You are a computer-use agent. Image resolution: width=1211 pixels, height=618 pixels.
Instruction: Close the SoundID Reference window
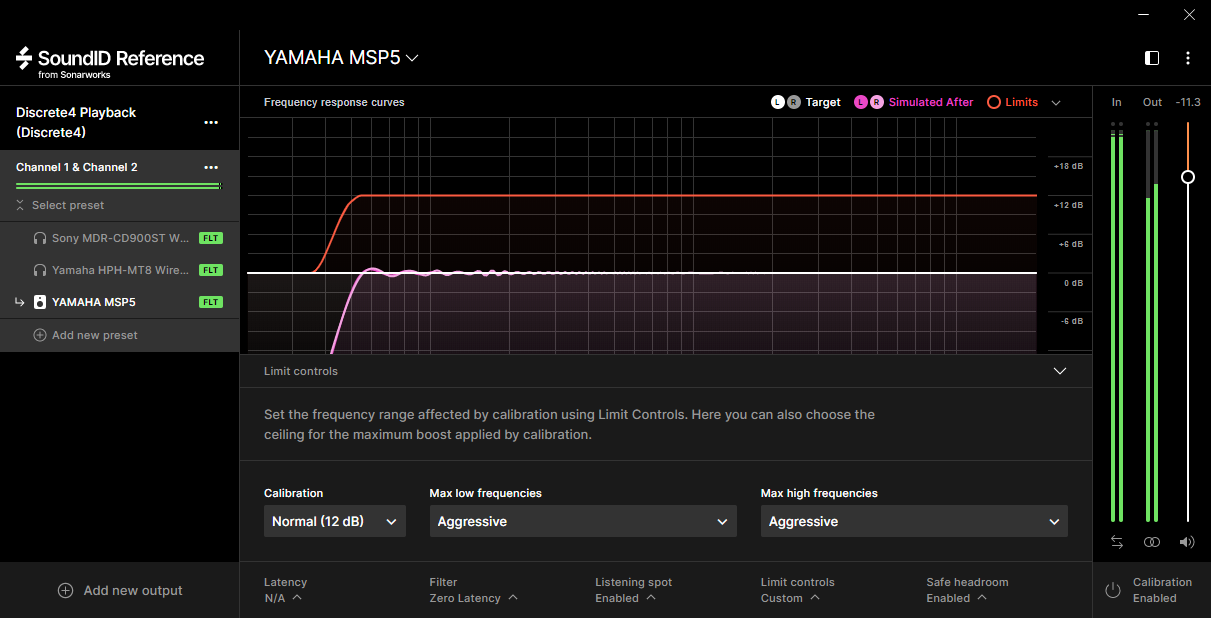tap(1188, 15)
